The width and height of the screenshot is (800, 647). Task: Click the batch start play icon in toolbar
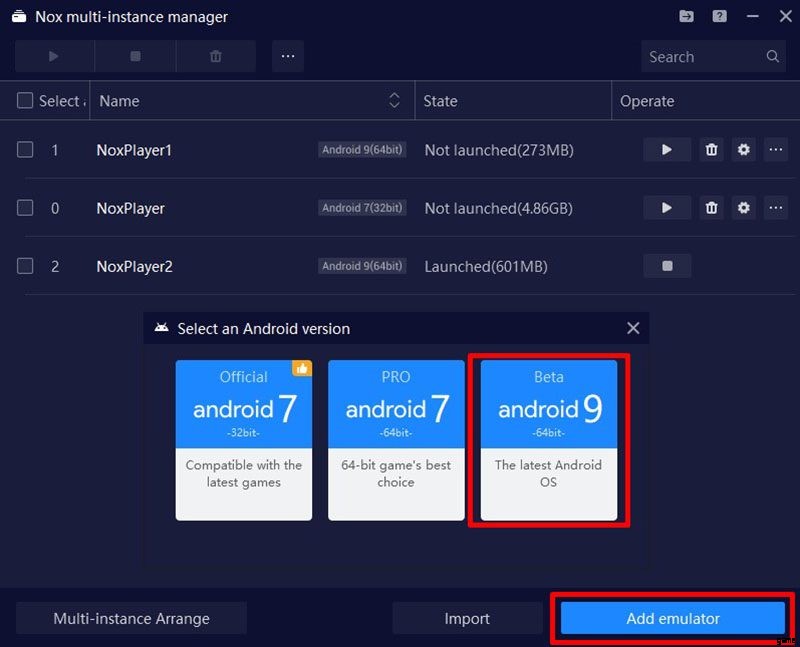54,56
